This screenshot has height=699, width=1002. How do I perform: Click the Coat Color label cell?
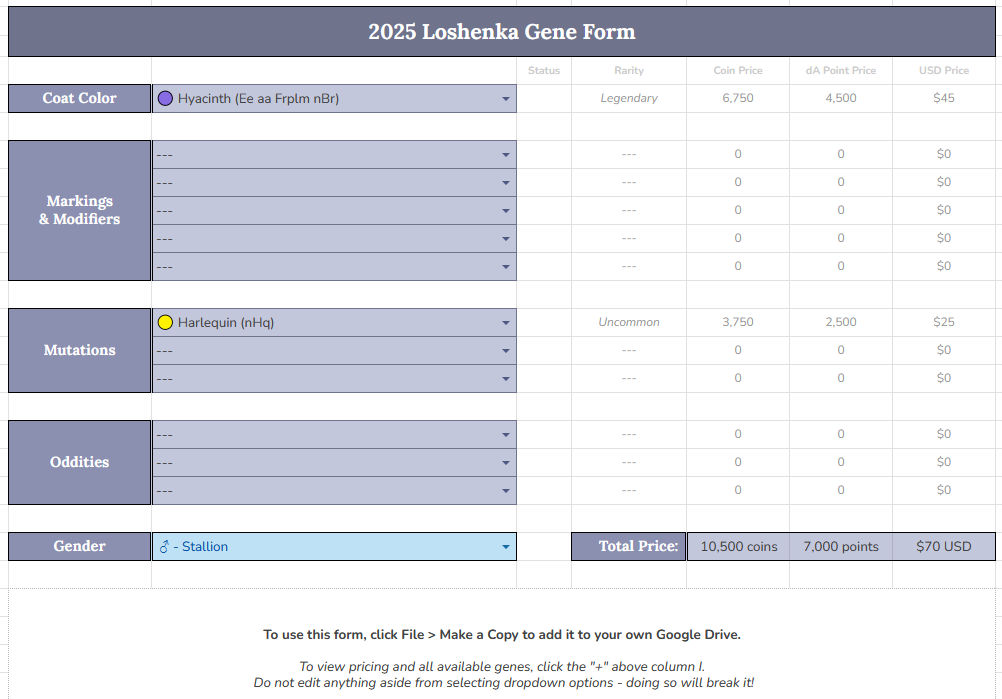coord(79,98)
